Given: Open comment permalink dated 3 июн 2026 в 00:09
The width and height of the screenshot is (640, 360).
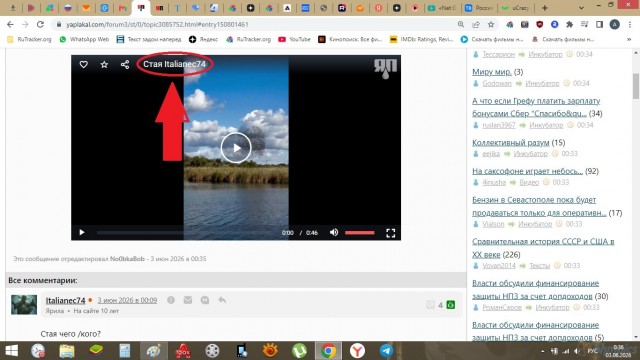Looking at the screenshot, I should point(127,300).
